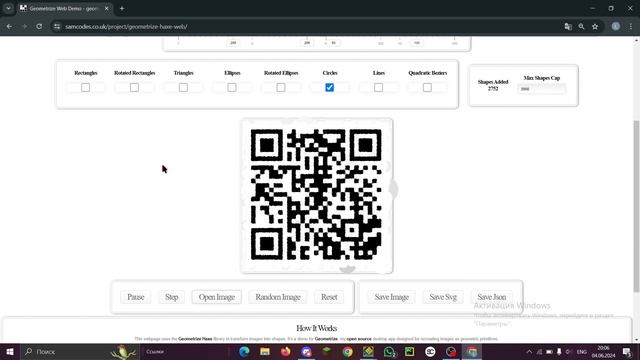Close the Geometrize Web Demo tab
640x360 pixels.
click(x=107, y=8)
